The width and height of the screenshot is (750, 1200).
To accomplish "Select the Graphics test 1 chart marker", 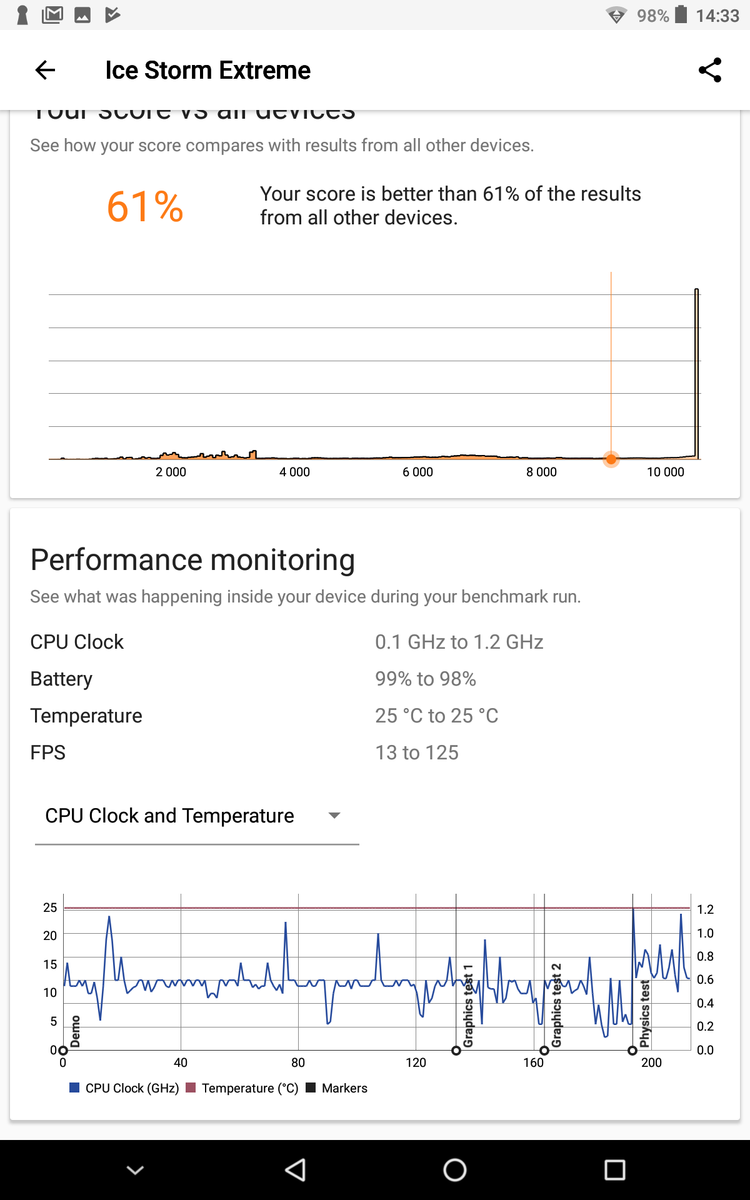I will (457, 1050).
